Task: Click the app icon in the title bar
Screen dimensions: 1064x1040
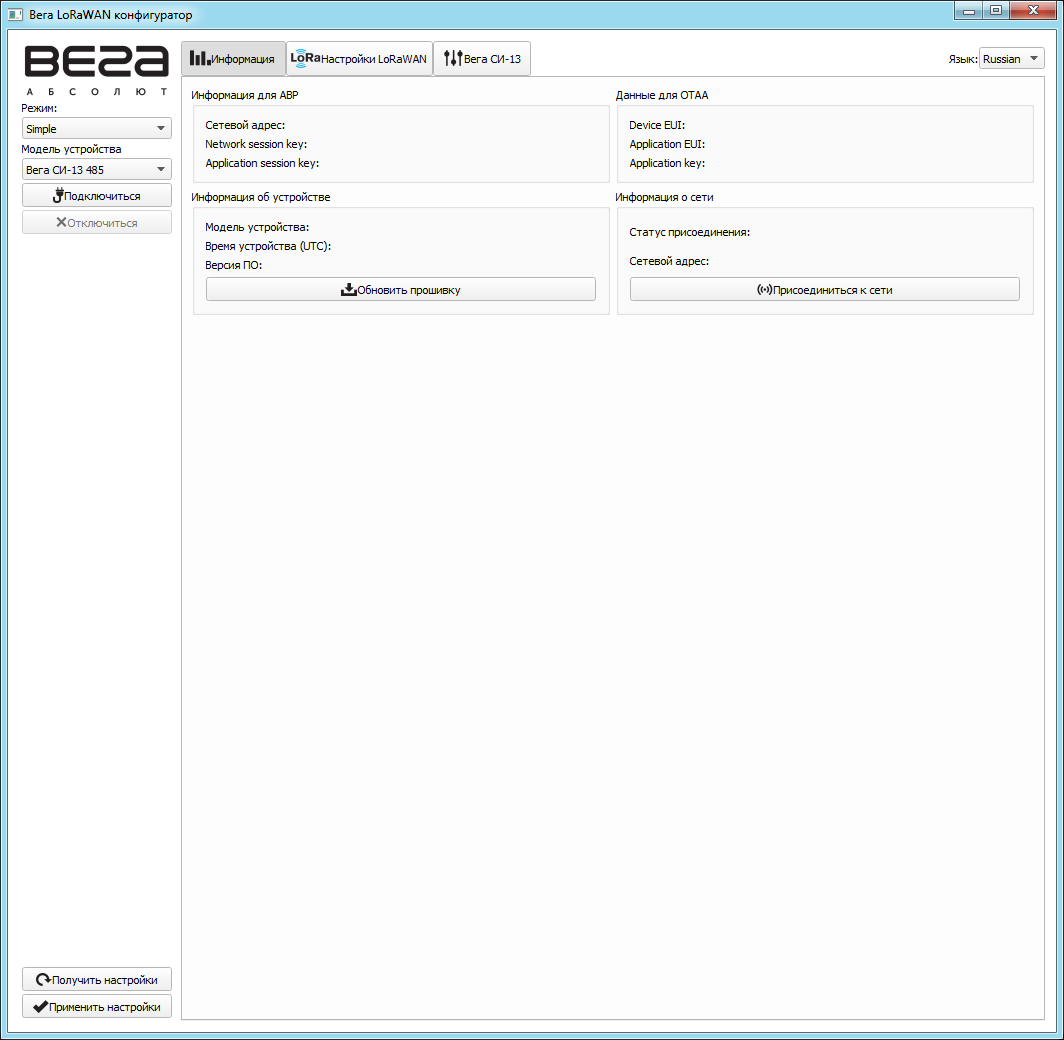Action: pyautogui.click(x=16, y=14)
